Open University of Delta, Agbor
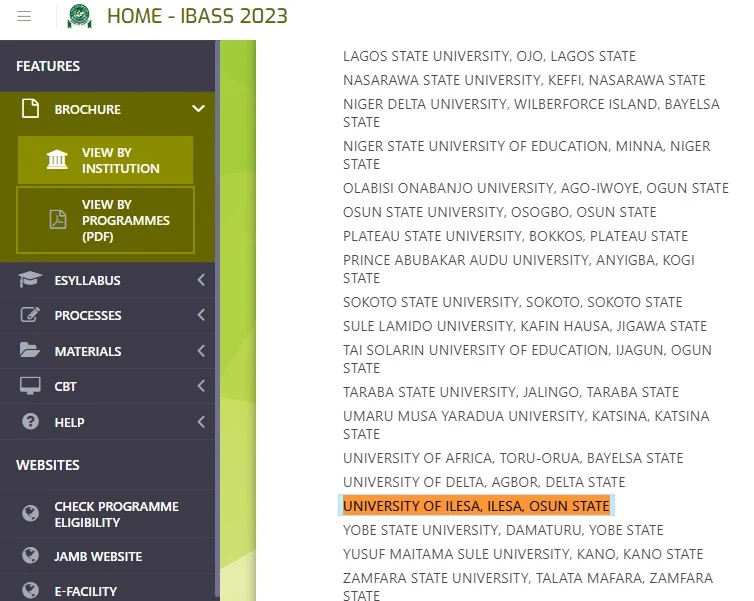This screenshot has width=754, height=601. [x=484, y=482]
